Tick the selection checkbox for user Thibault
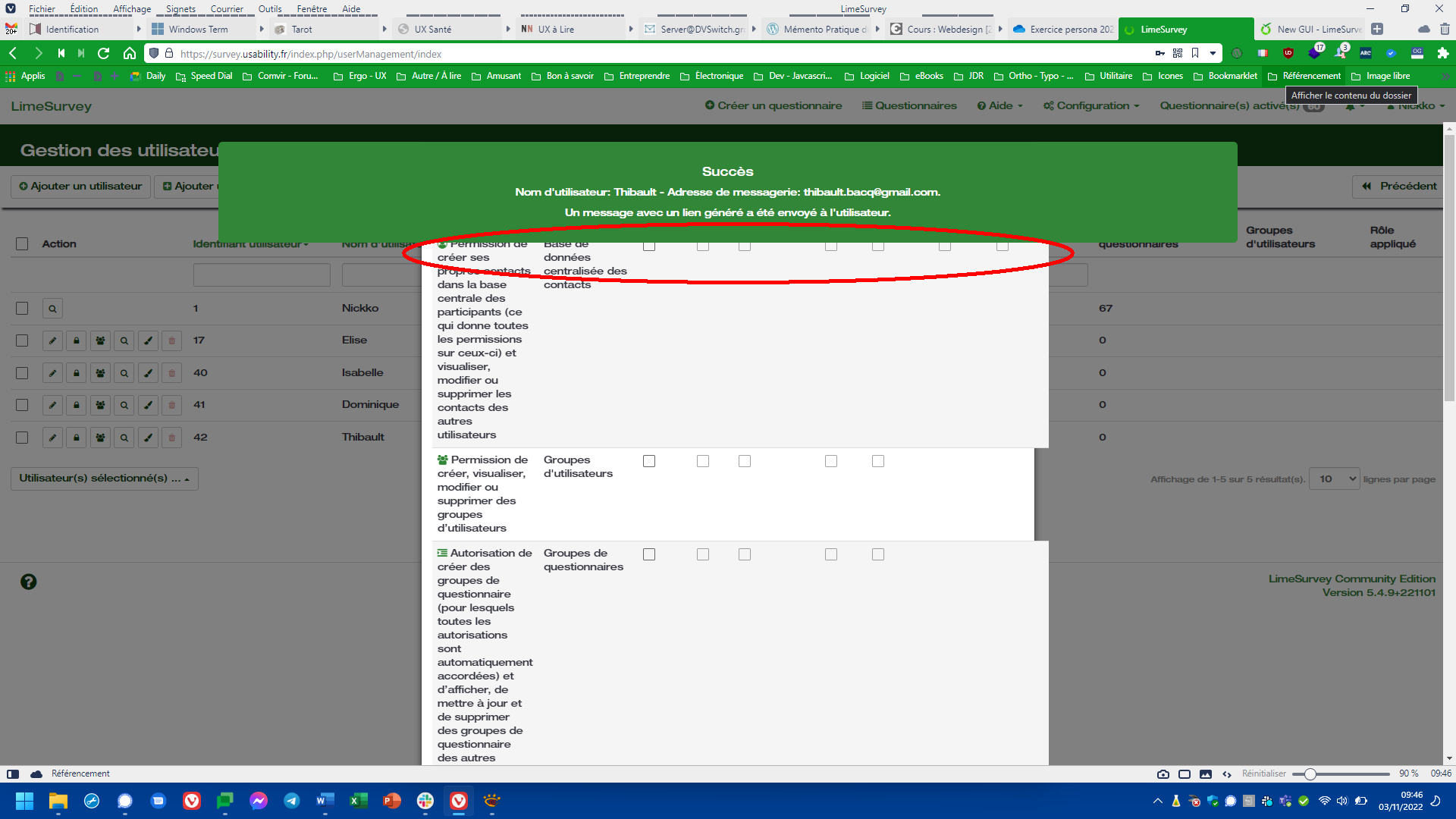Image resolution: width=1456 pixels, height=819 pixels. 22,438
